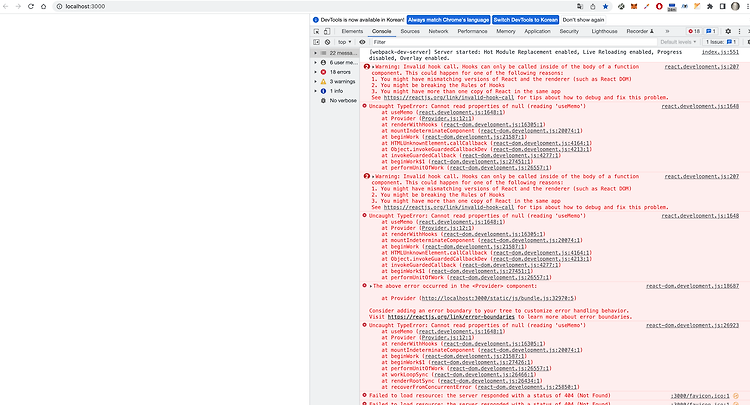Screen dimensions: 750x405
Task: Show more DevTools tabs chevron
Action: click(x=667, y=31)
